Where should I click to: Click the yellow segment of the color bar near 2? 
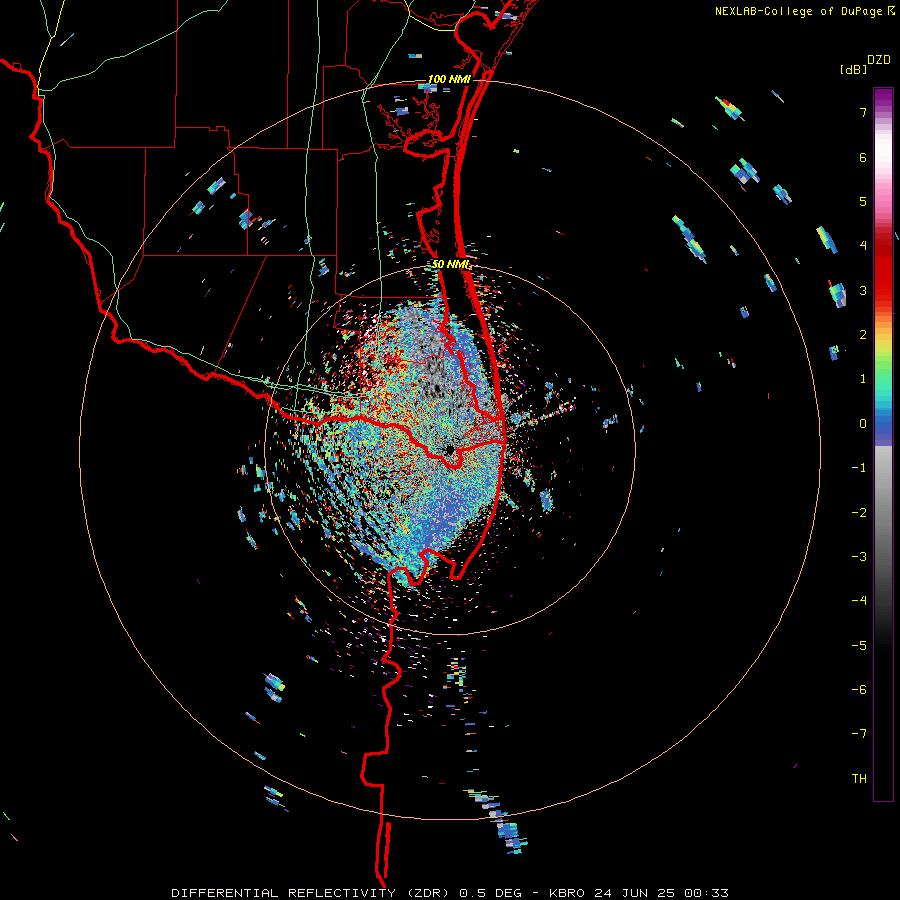click(883, 339)
